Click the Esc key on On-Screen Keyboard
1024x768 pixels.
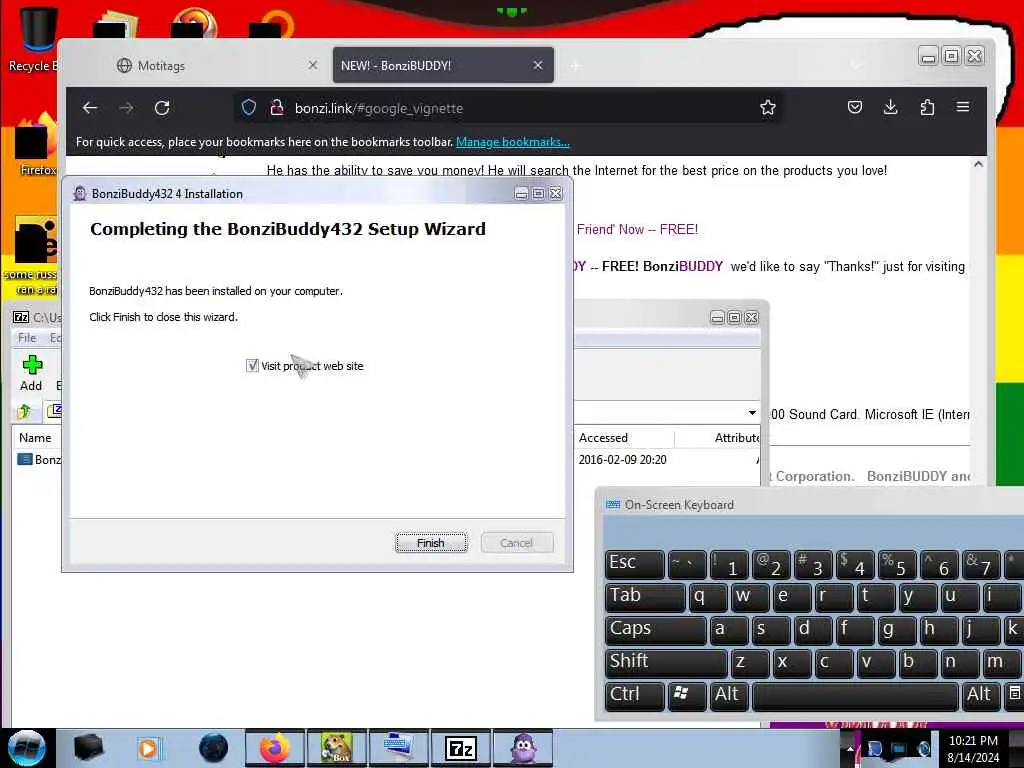[x=635, y=564]
